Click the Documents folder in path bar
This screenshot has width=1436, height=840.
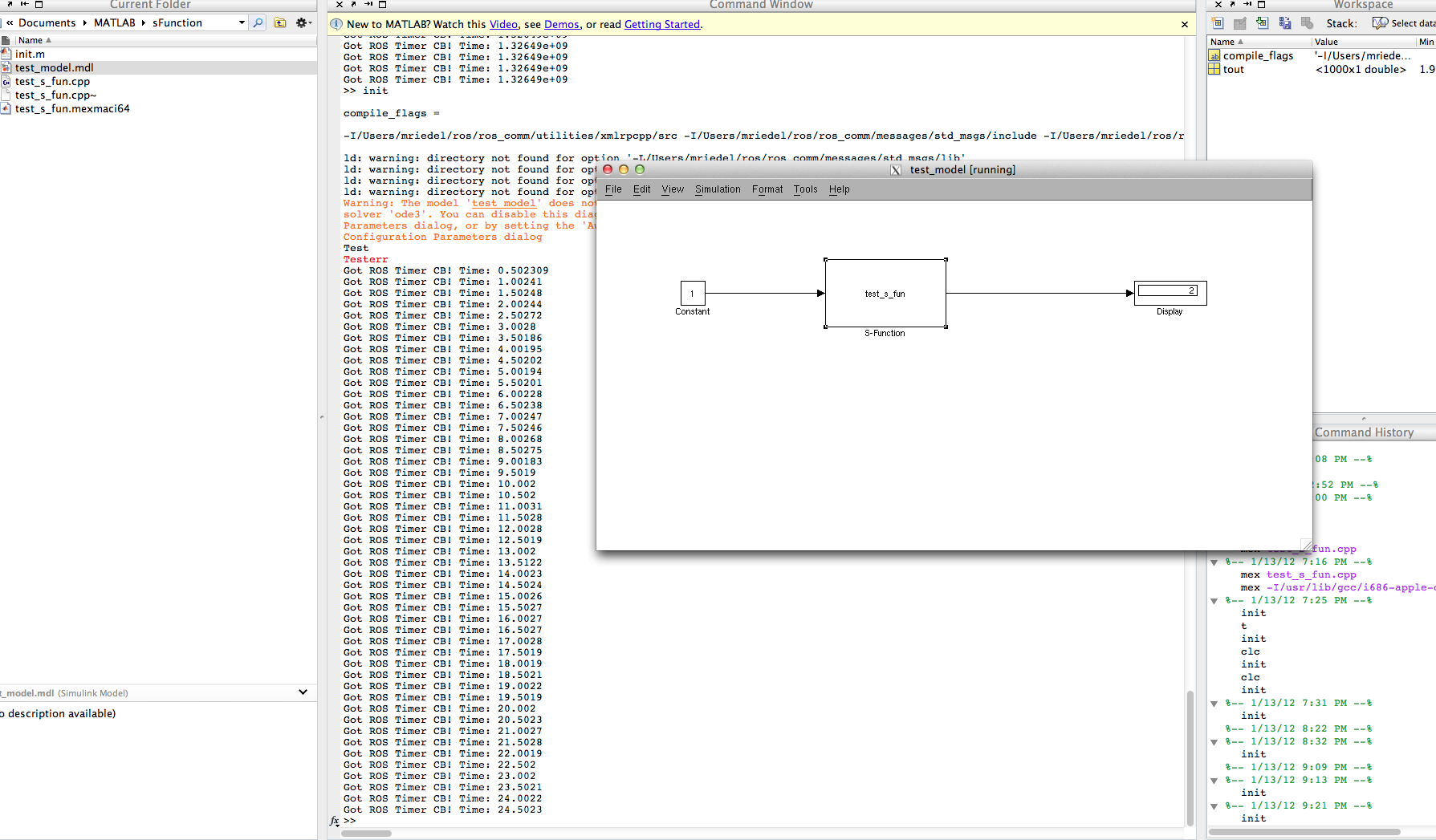coord(47,22)
